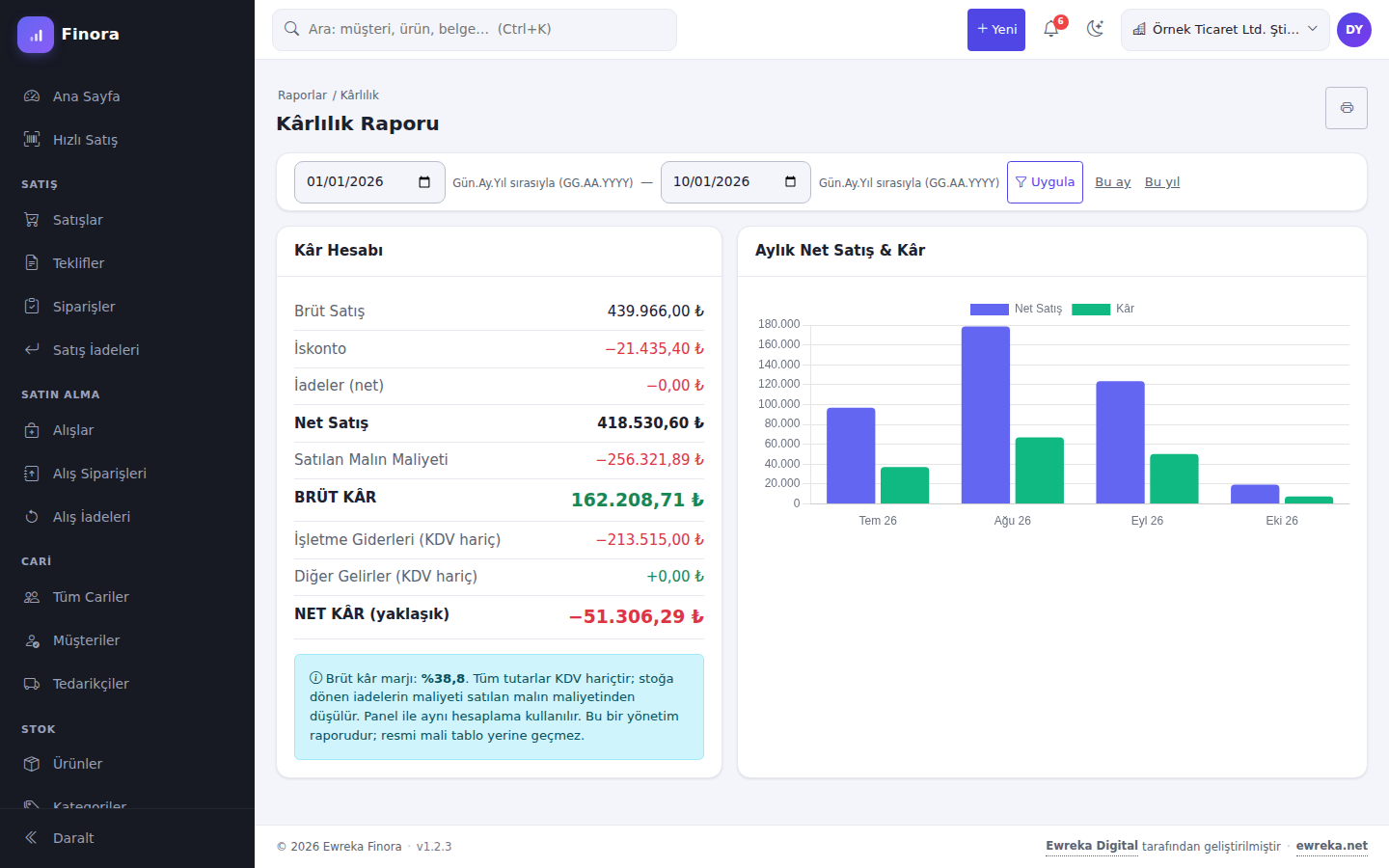Click the + Yeni button
1389x868 pixels.
coord(996,30)
